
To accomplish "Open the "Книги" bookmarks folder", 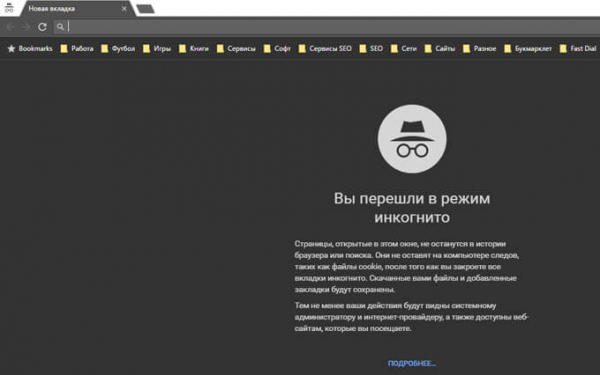I will (194, 49).
